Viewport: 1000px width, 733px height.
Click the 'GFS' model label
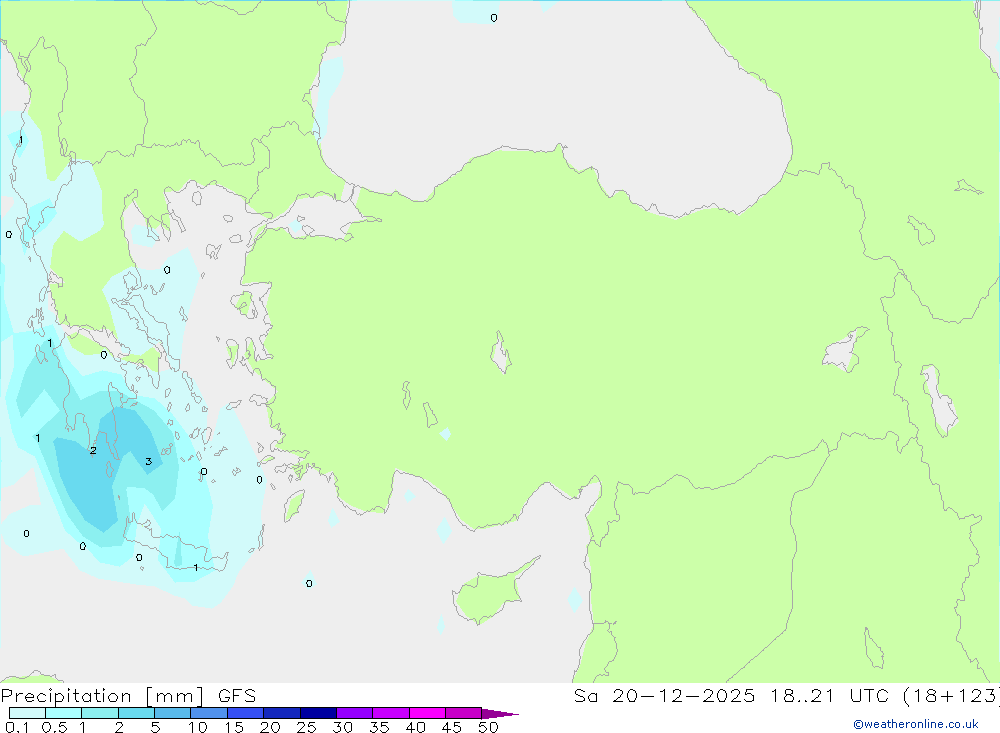coord(237,696)
